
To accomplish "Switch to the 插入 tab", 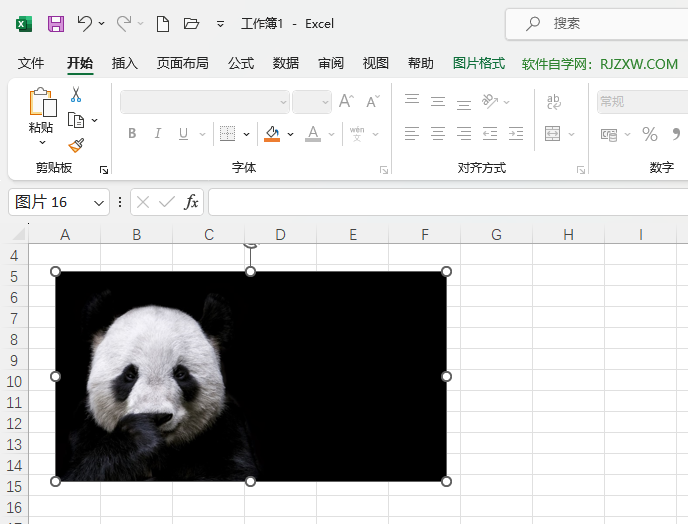I will point(125,64).
